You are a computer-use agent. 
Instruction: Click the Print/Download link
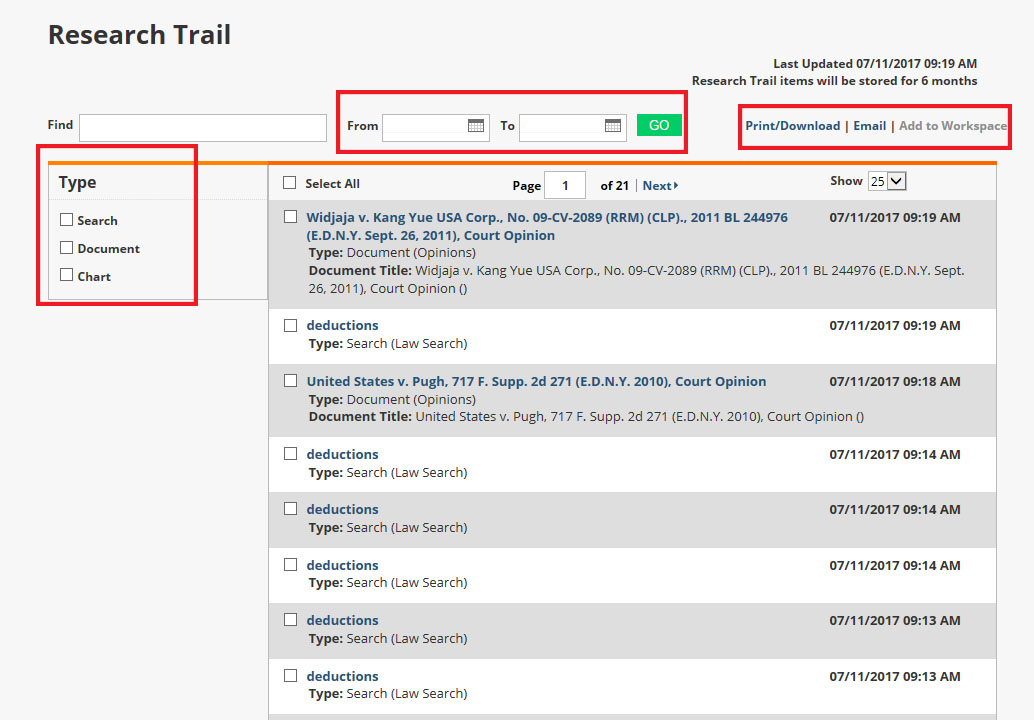(792, 126)
